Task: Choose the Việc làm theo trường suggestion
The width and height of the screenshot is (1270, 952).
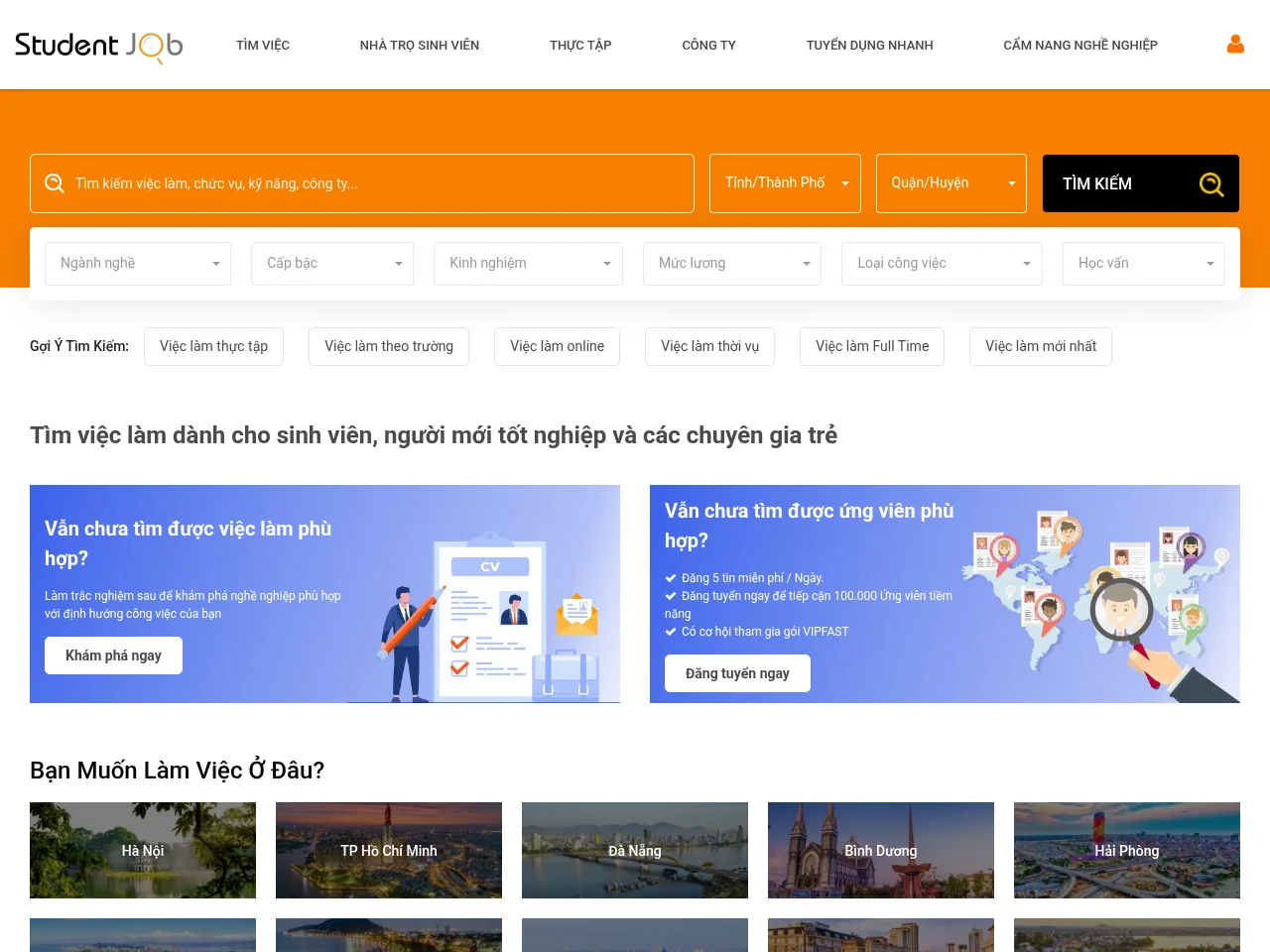Action: 389,346
